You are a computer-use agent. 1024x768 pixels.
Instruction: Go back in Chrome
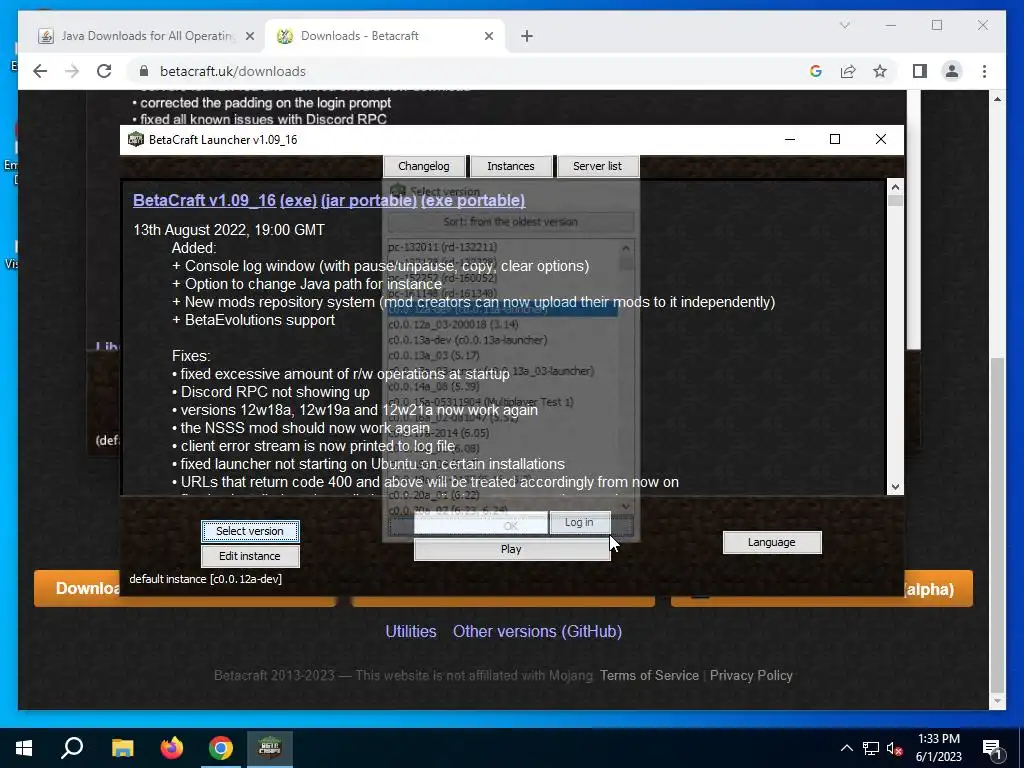(40, 71)
